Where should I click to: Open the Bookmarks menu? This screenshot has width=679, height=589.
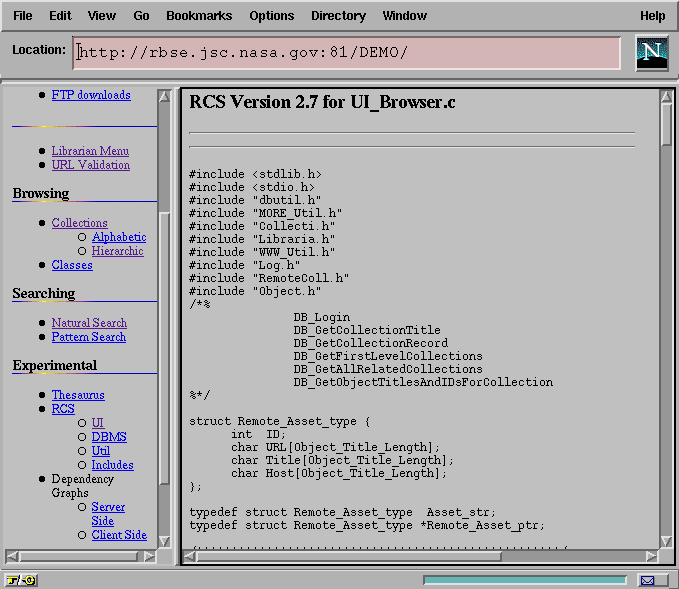(199, 16)
